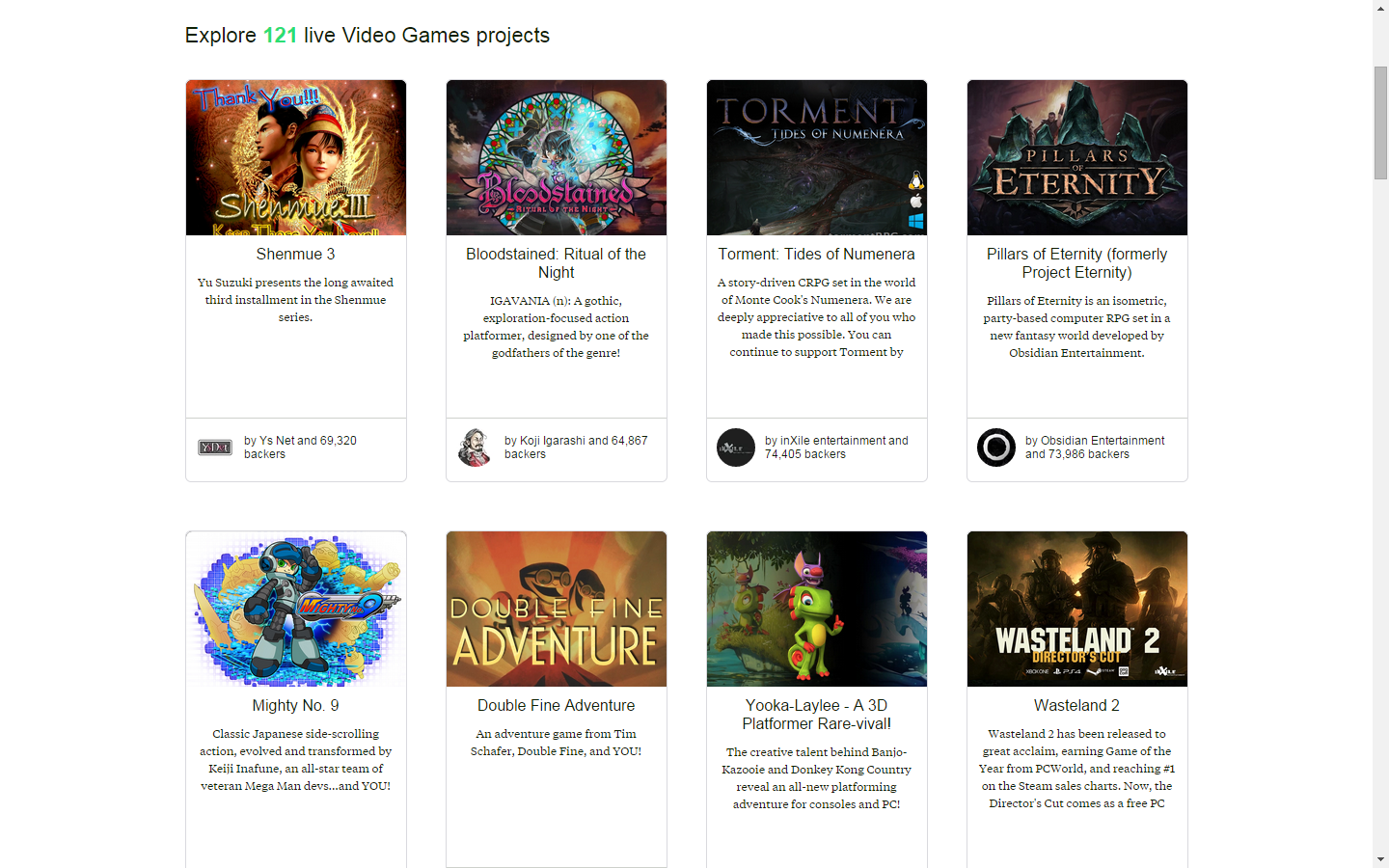
Task: Click the Bloodstained description starting 'IGAVANIA (n)'
Action: (x=557, y=327)
